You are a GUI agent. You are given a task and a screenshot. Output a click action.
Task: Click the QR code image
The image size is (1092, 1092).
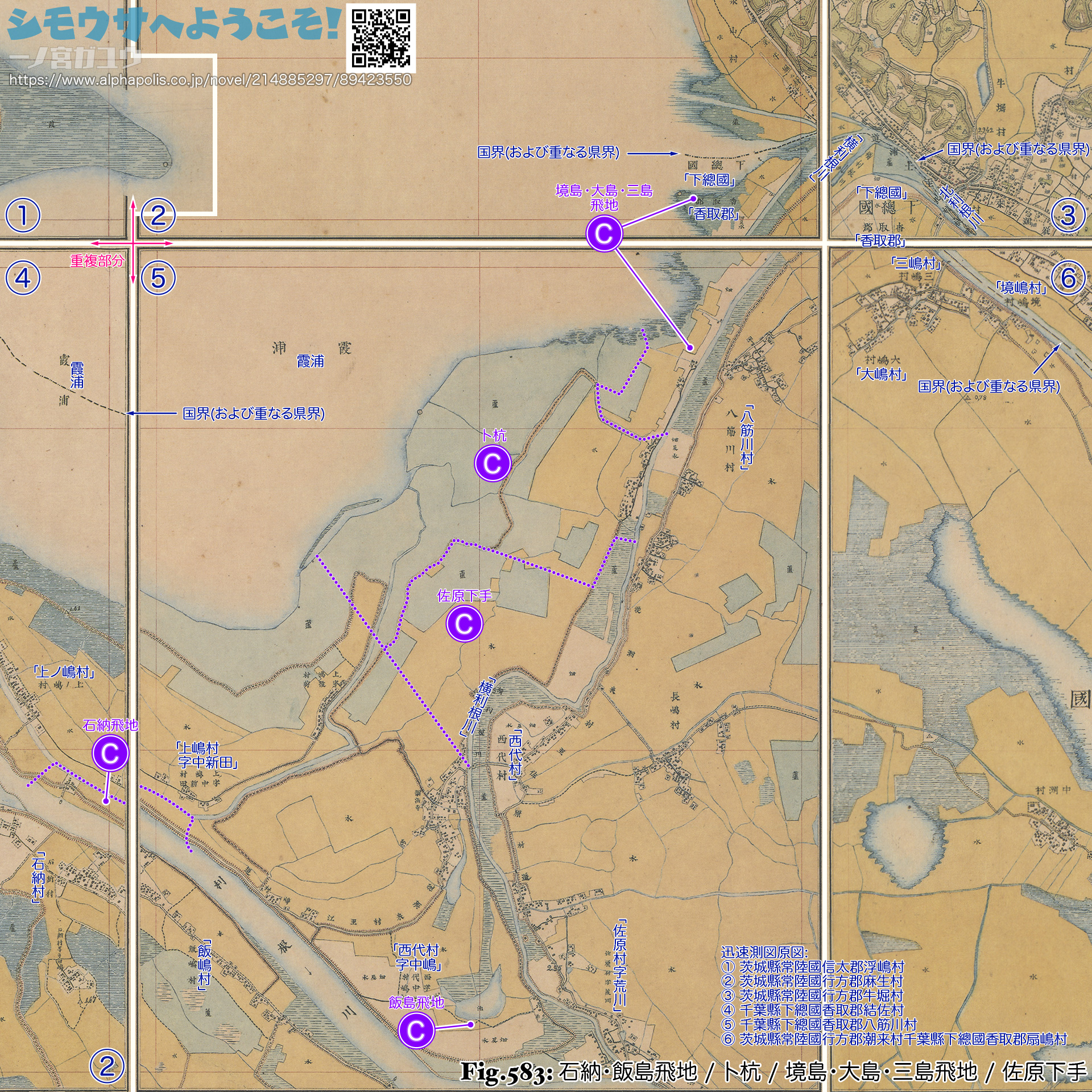click(x=380, y=38)
